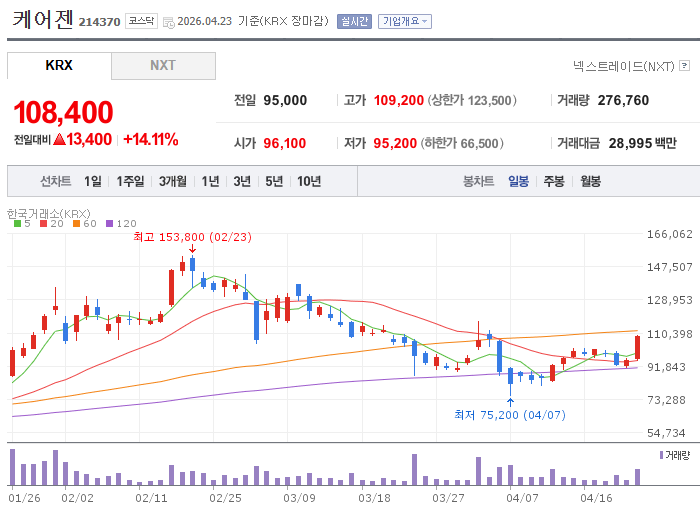Click the change value 13,400
This screenshot has width=700, height=511.
tap(89, 139)
